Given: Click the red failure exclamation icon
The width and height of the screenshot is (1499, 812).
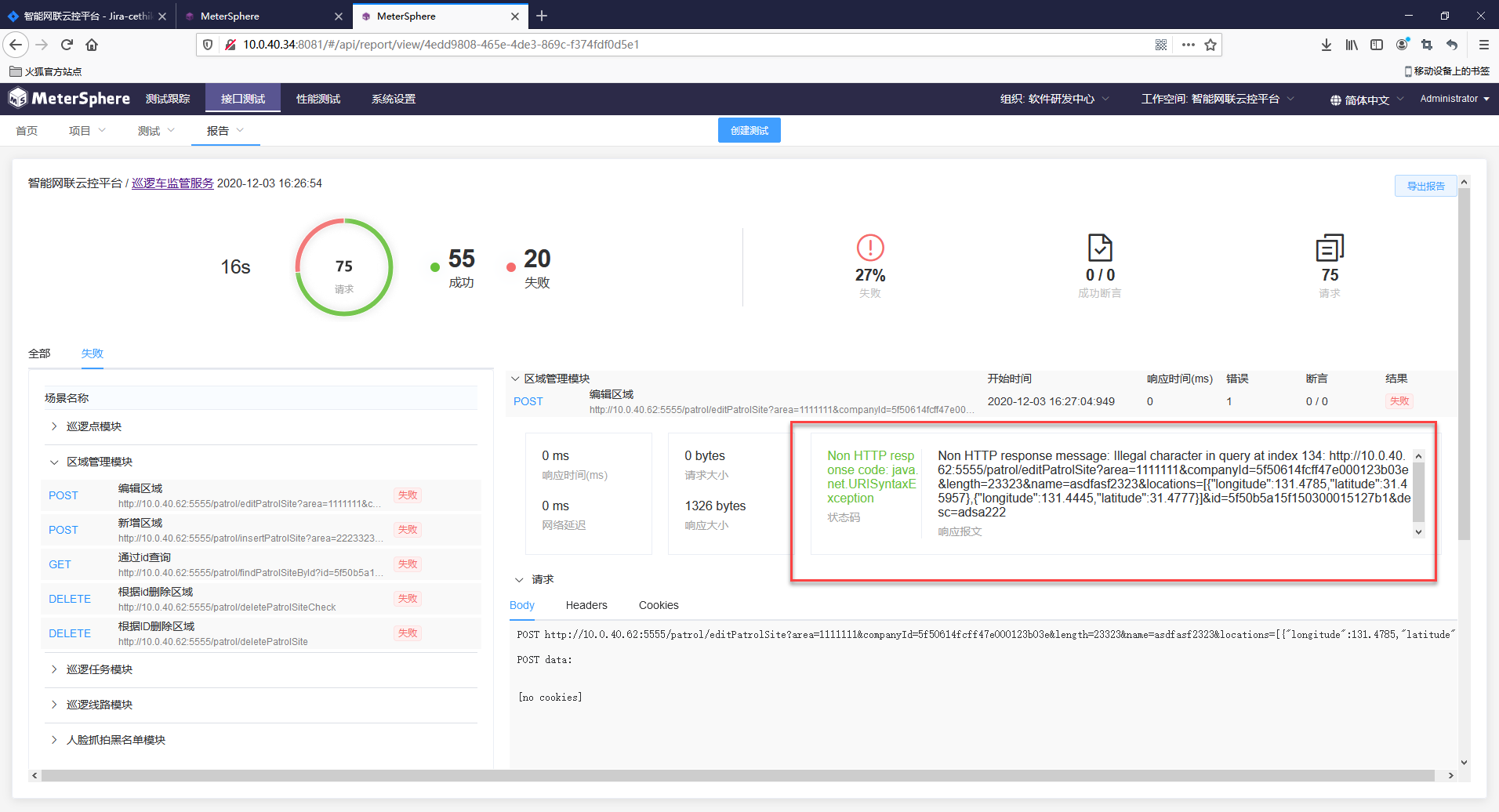Looking at the screenshot, I should [870, 248].
